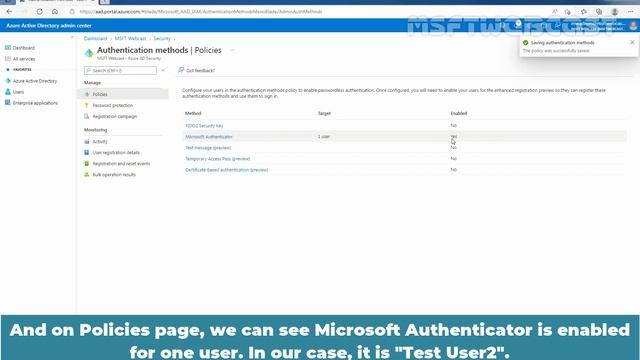Click the Method column header
640x360 pixels.
[x=193, y=113]
